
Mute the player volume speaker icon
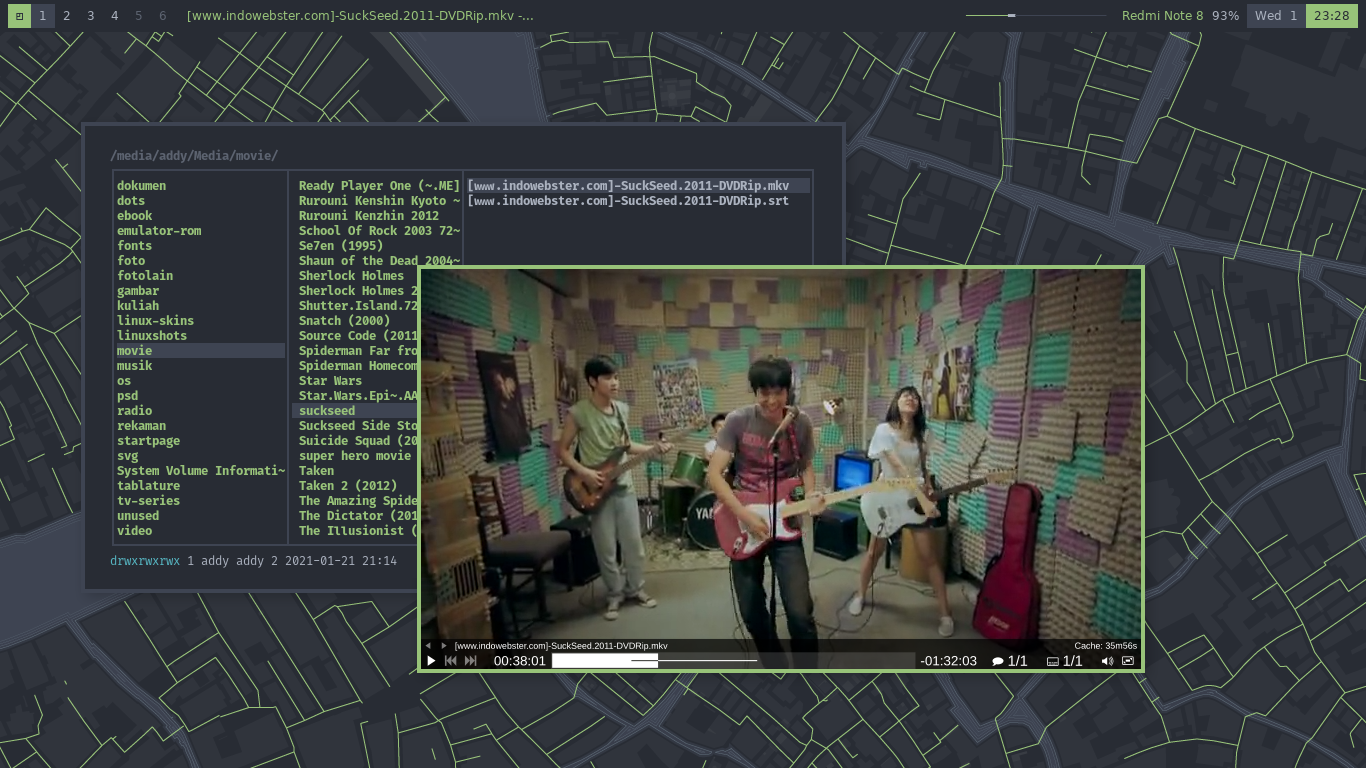[x=1107, y=661]
